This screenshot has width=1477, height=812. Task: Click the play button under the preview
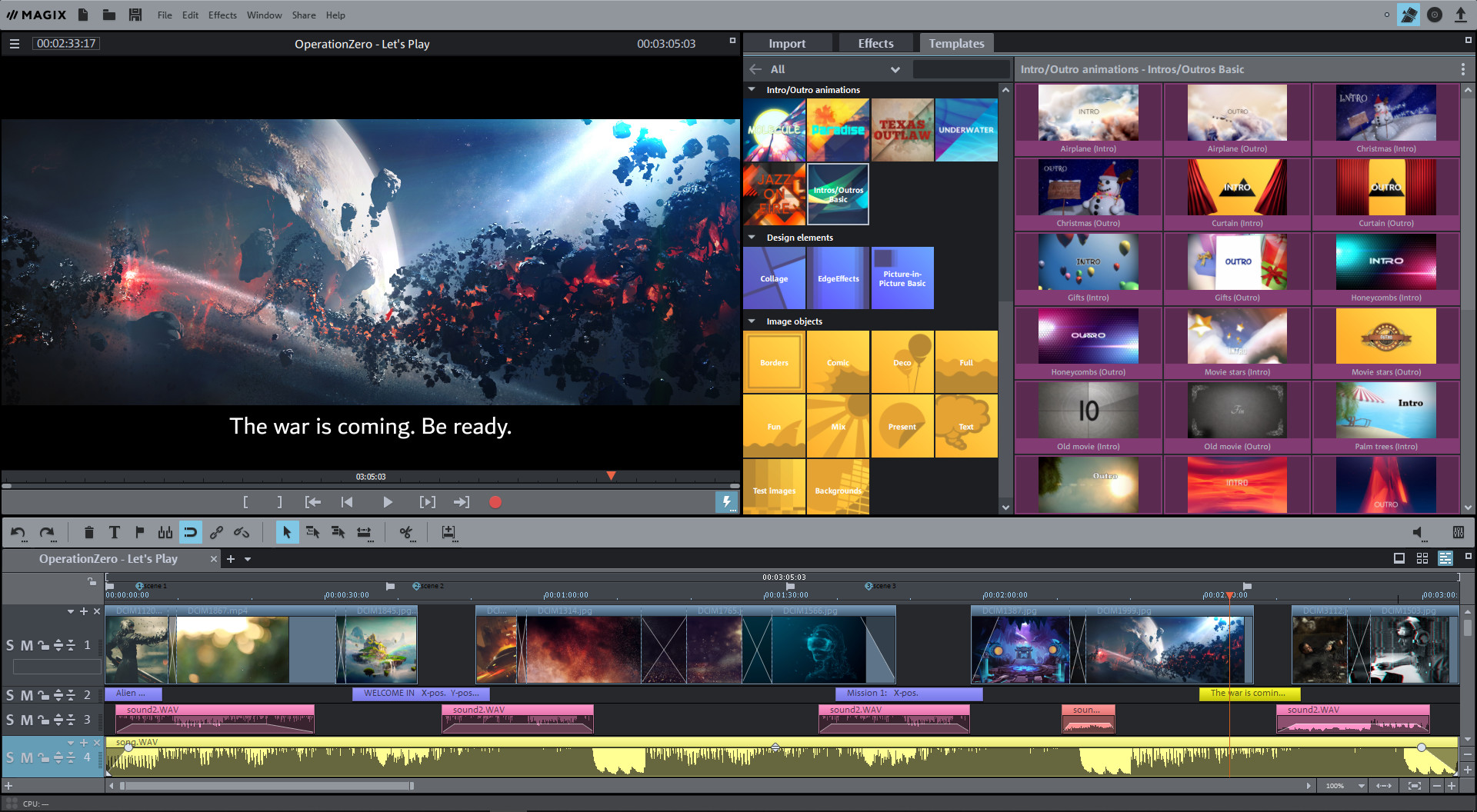click(x=388, y=501)
